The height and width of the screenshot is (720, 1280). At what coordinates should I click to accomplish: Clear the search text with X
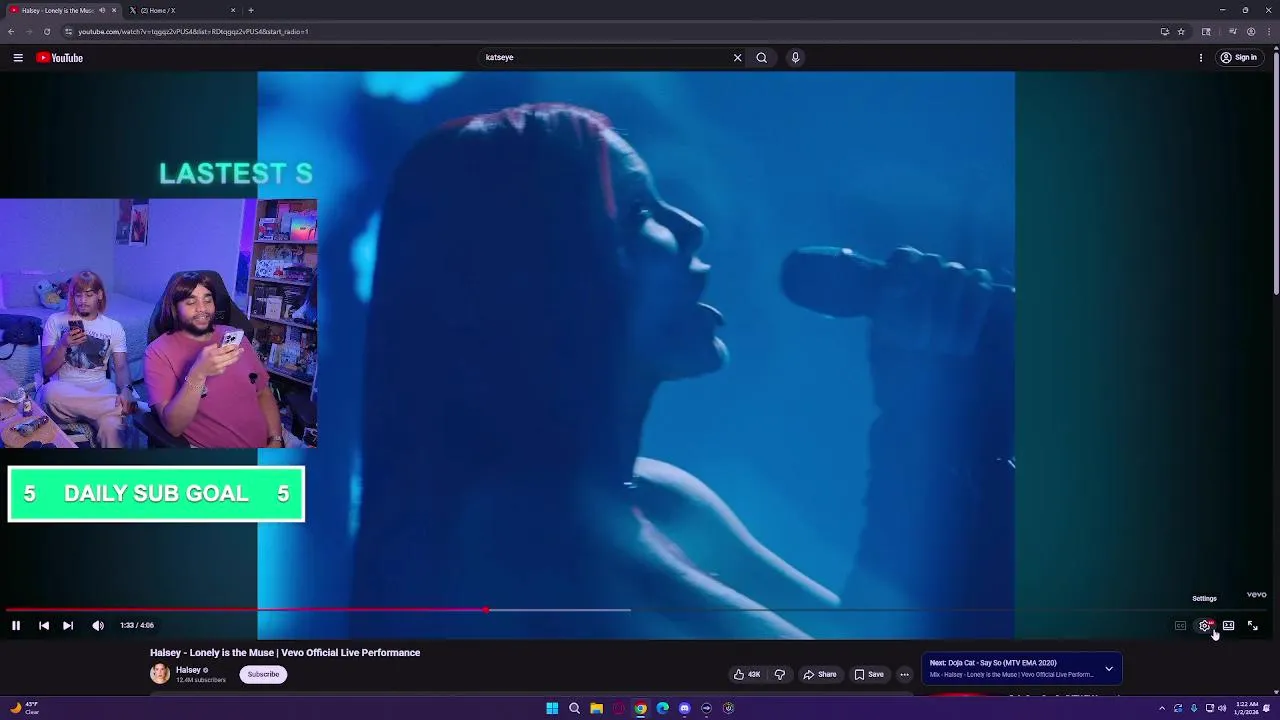[x=738, y=57]
